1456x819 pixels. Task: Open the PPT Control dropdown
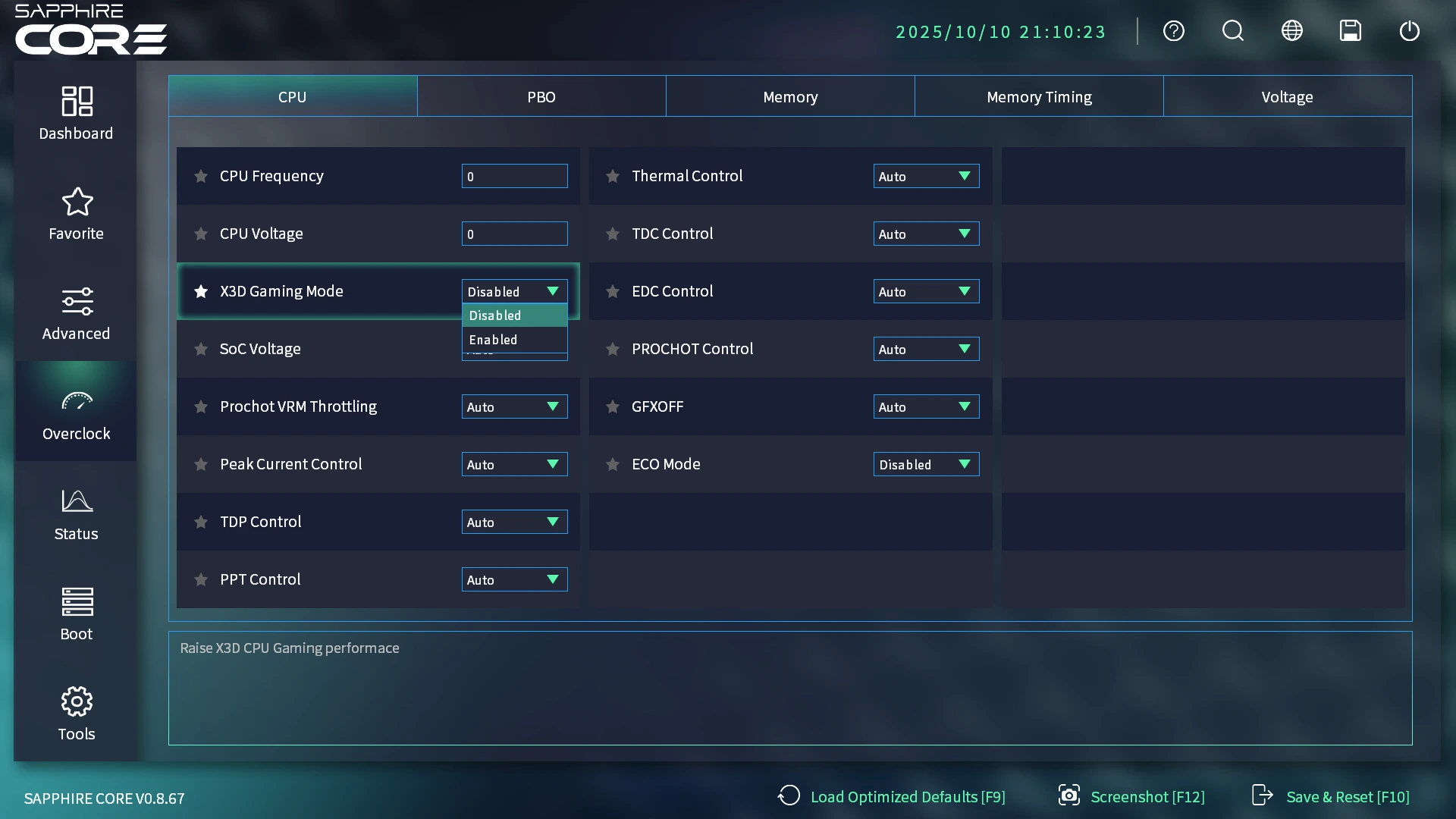514,579
